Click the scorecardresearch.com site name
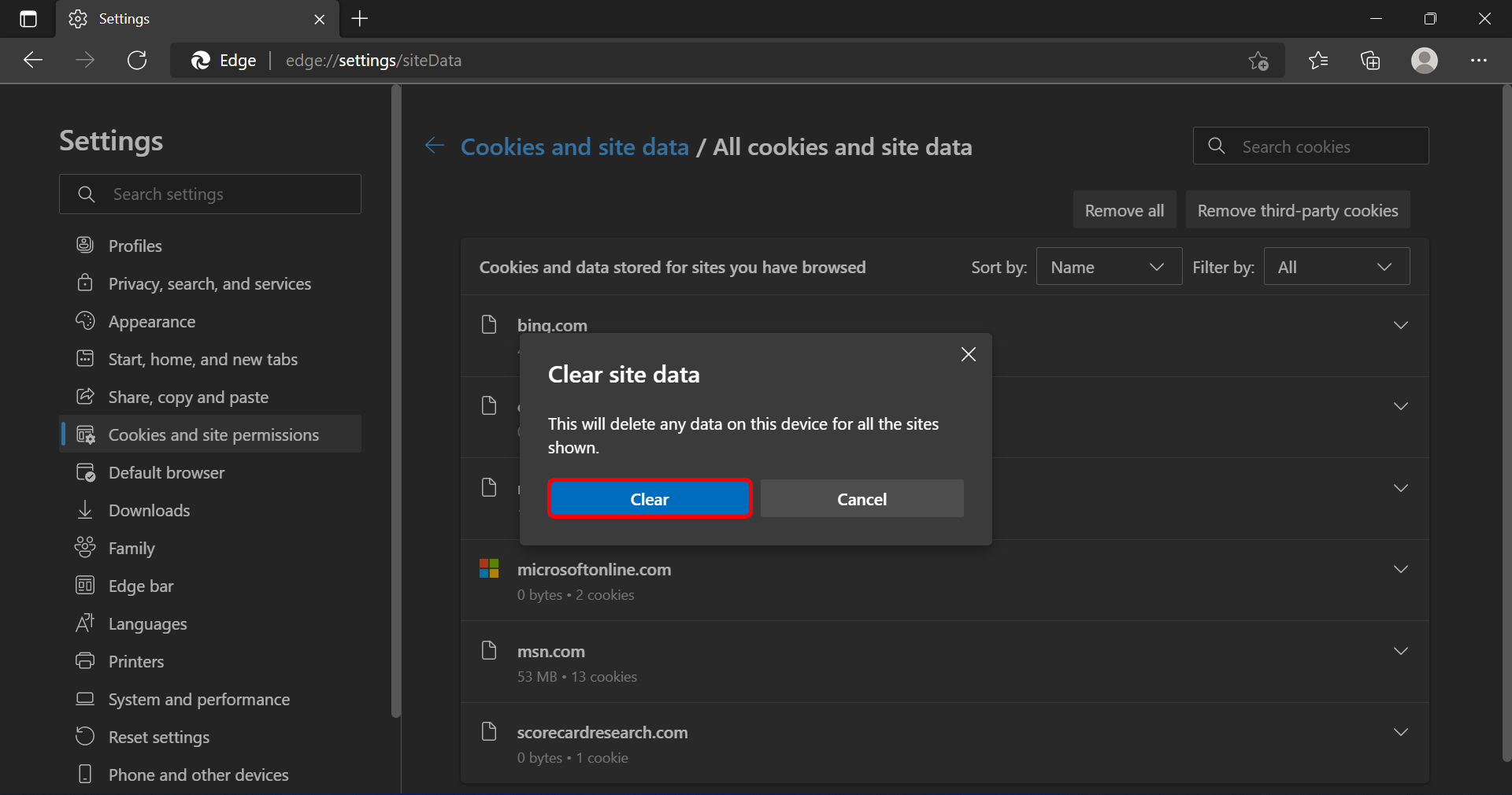Screen dimensions: 1512x795 [602, 733]
